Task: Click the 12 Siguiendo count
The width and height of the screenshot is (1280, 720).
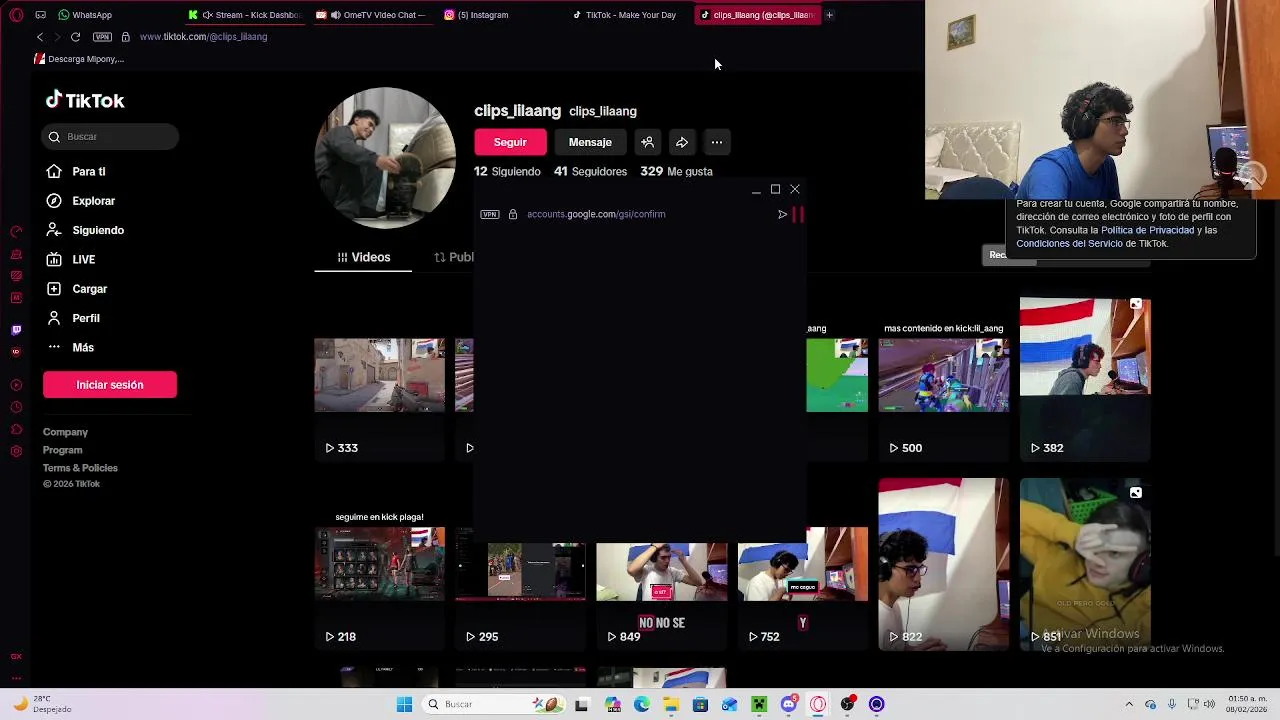Action: [x=507, y=171]
